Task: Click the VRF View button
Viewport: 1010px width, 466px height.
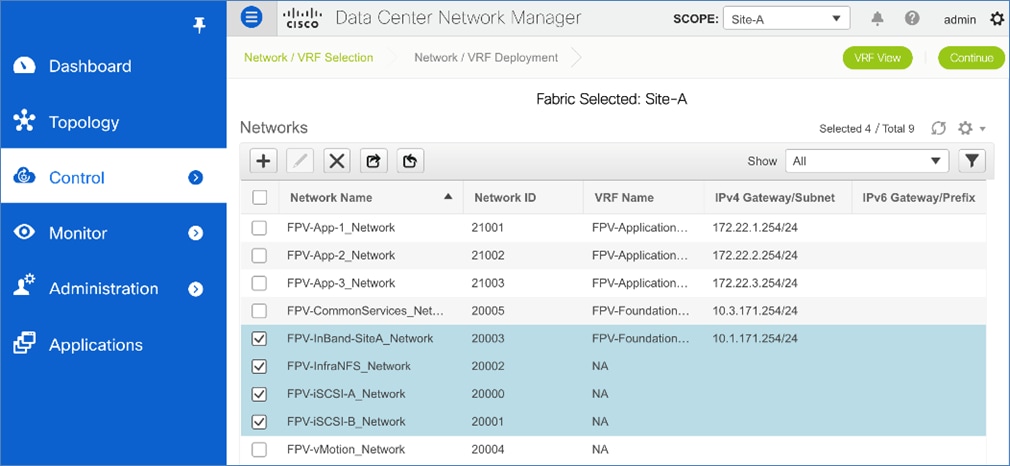Action: [x=877, y=58]
